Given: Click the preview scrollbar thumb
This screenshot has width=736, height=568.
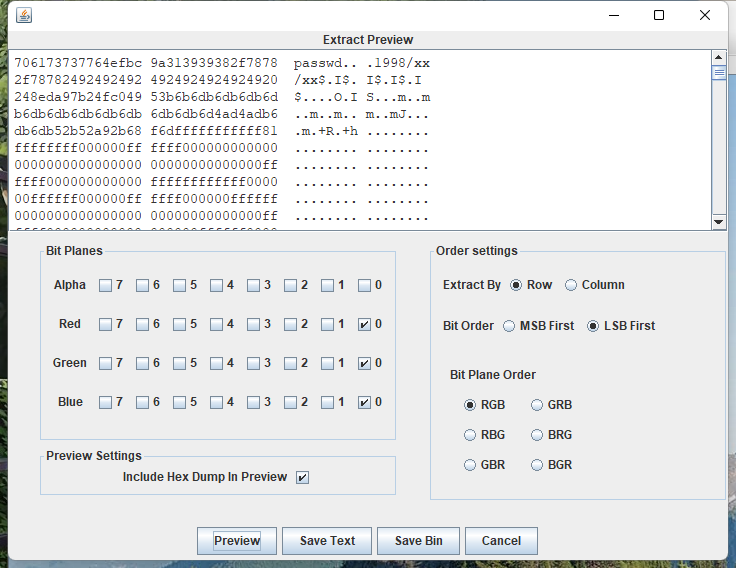Looking at the screenshot, I should (x=719, y=73).
